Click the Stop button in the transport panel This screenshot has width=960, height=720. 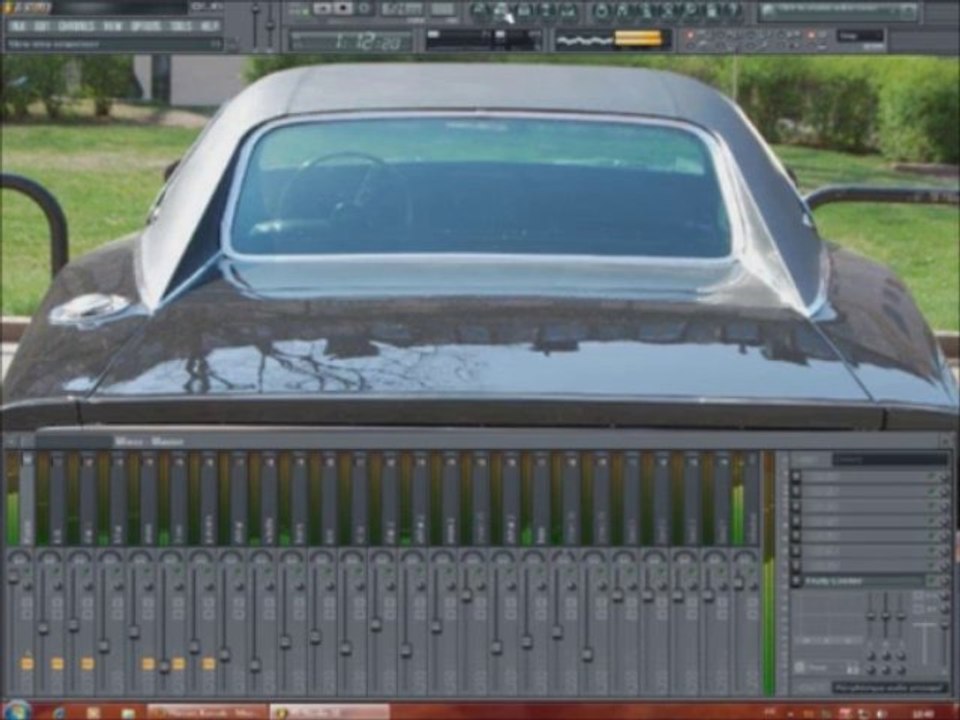click(x=342, y=9)
